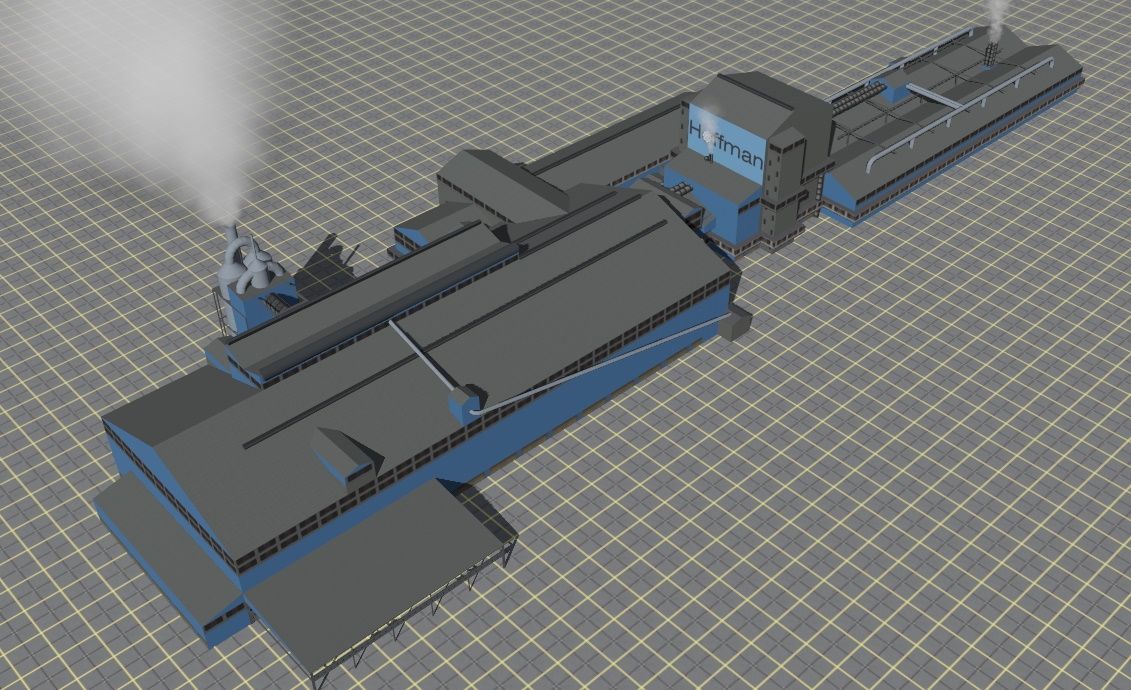
Task: Click the diagonal pipe crossing the central roof
Action: pos(425,355)
